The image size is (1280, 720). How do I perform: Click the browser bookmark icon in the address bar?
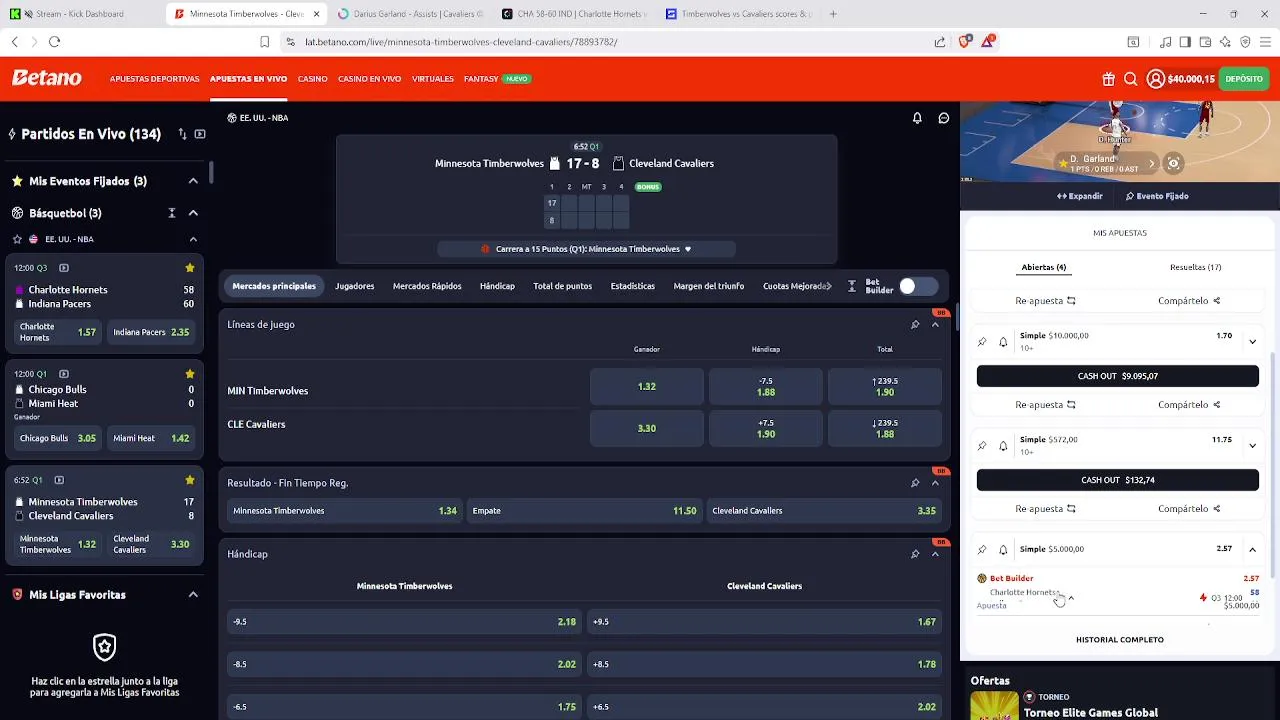click(264, 42)
